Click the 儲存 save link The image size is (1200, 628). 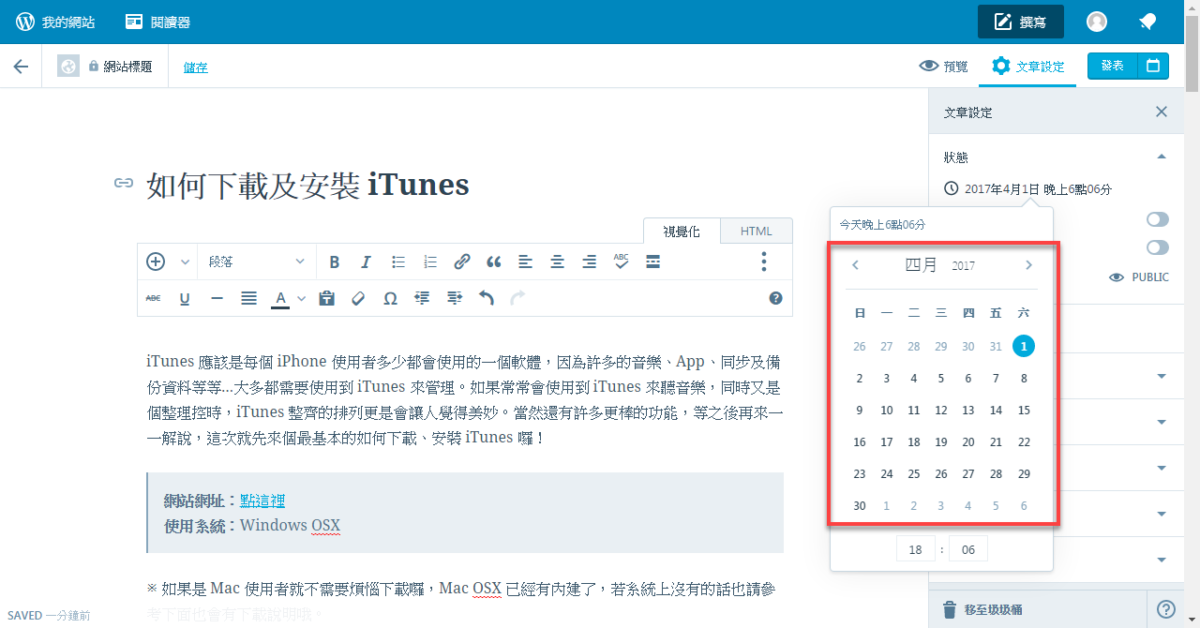(195, 67)
